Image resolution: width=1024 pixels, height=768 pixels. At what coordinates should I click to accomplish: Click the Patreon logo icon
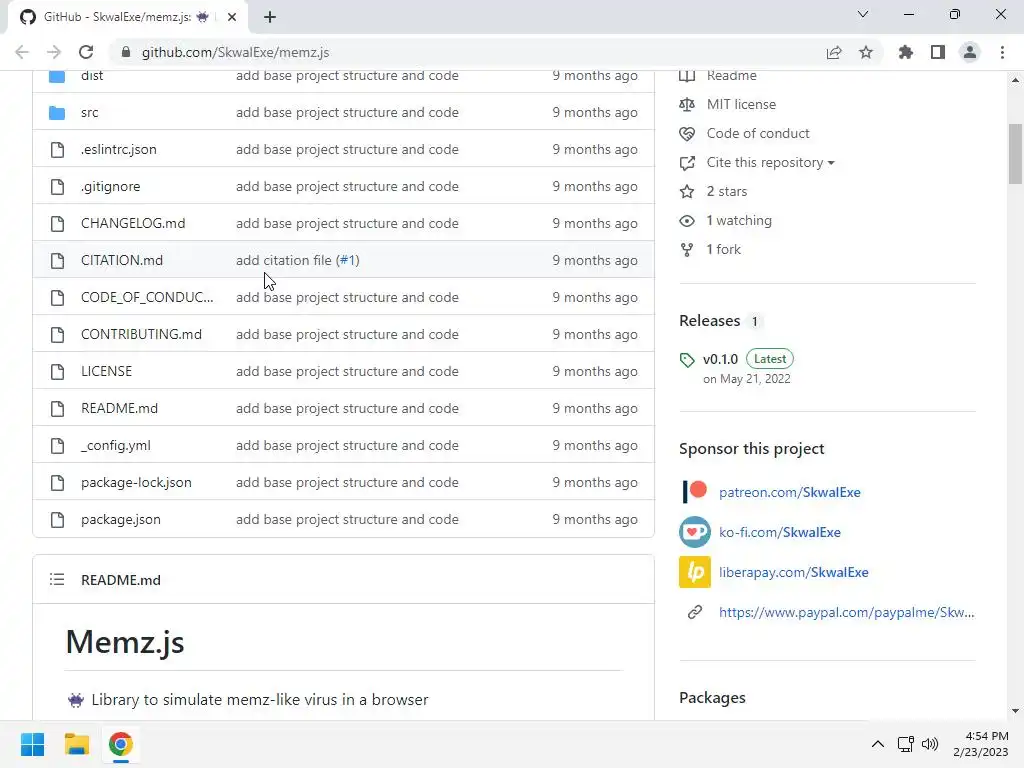695,492
